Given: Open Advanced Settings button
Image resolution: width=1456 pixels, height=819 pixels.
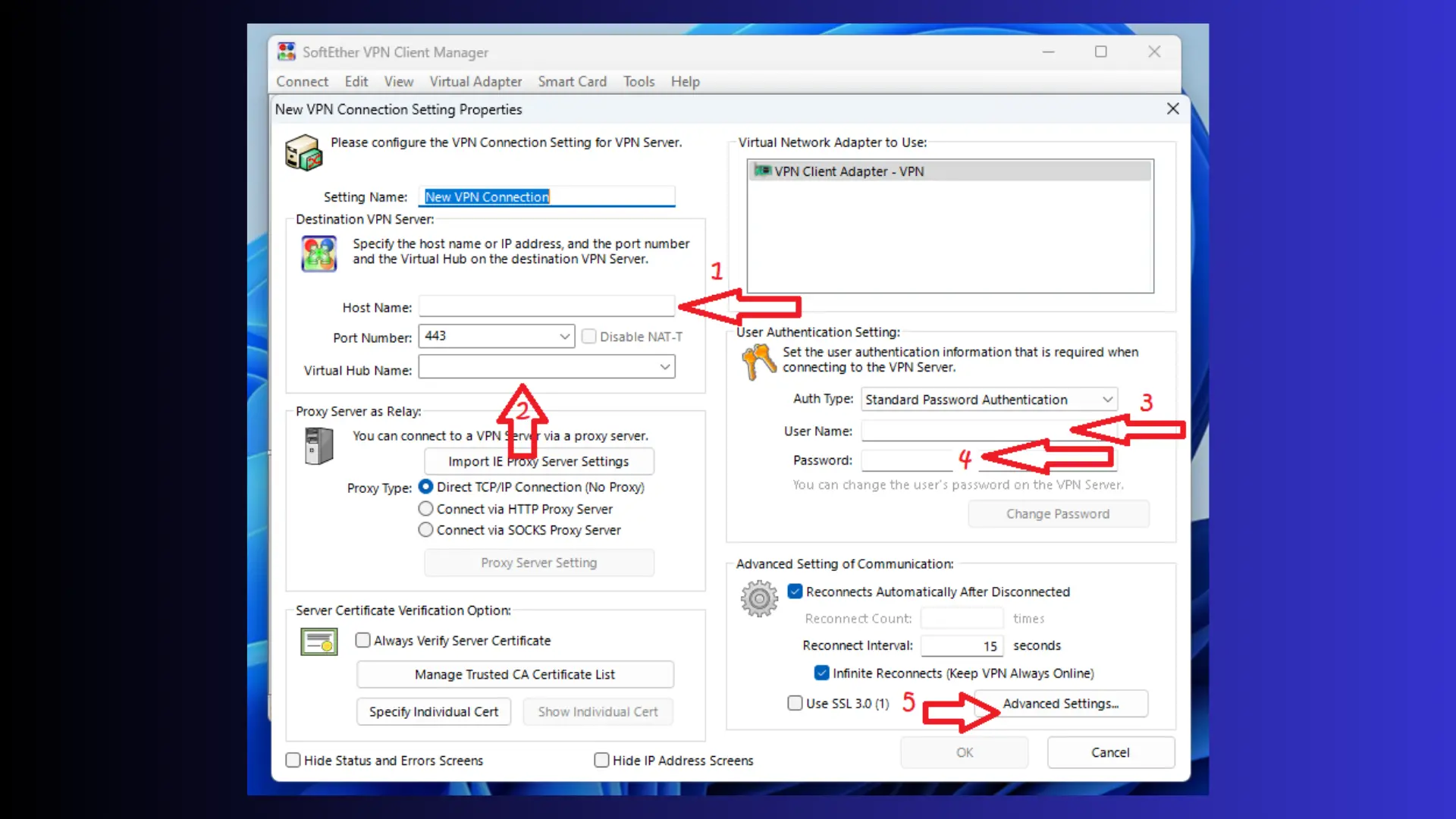Looking at the screenshot, I should 1061,703.
